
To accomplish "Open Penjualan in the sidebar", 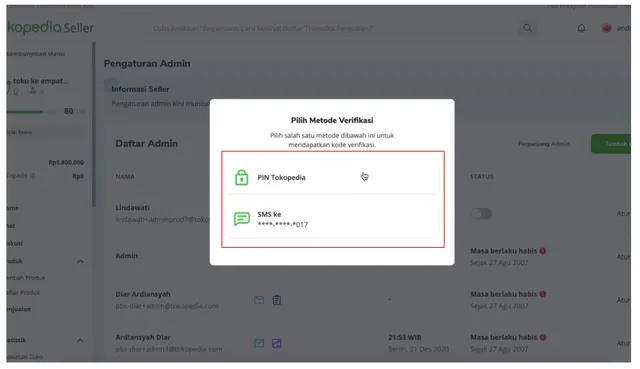I will tap(19, 309).
